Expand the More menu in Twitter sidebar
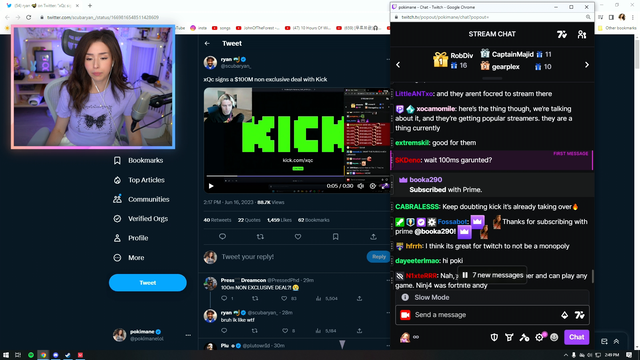 [129, 258]
